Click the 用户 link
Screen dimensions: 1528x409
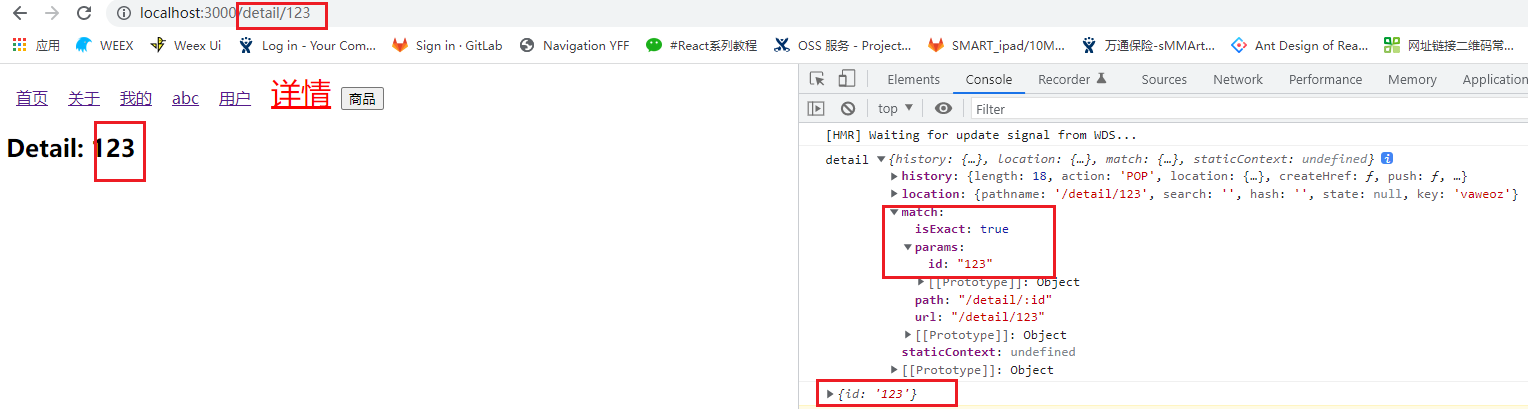(x=235, y=98)
